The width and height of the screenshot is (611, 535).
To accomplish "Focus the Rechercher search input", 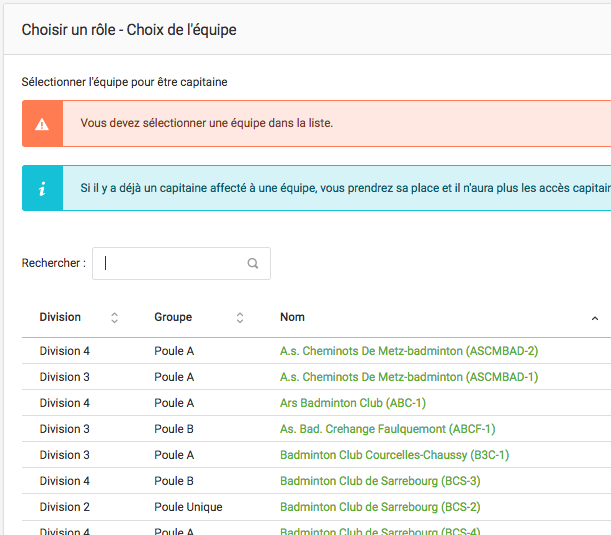I will coord(181,263).
